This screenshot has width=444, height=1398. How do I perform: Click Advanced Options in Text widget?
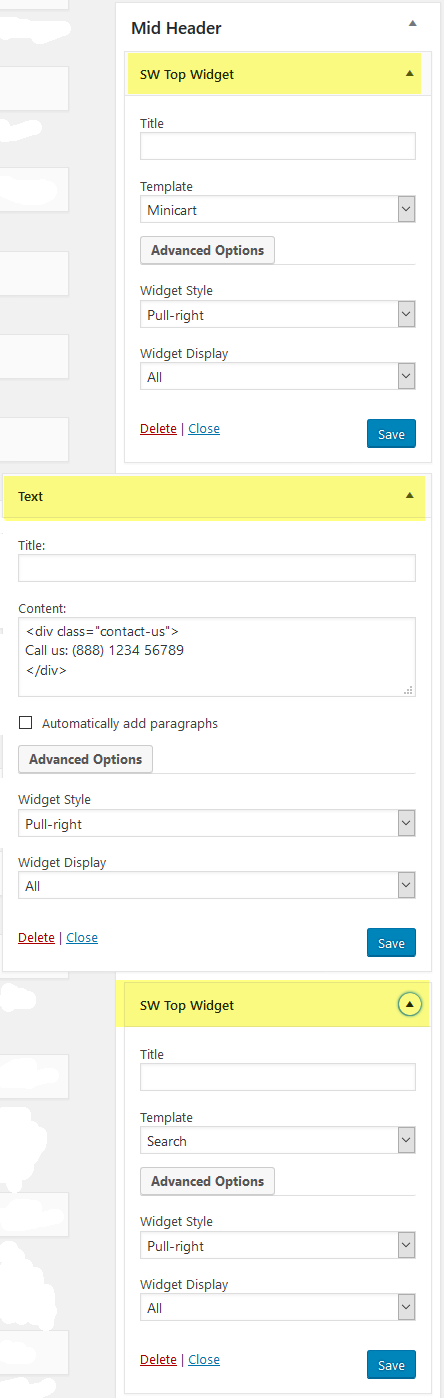coord(85,759)
